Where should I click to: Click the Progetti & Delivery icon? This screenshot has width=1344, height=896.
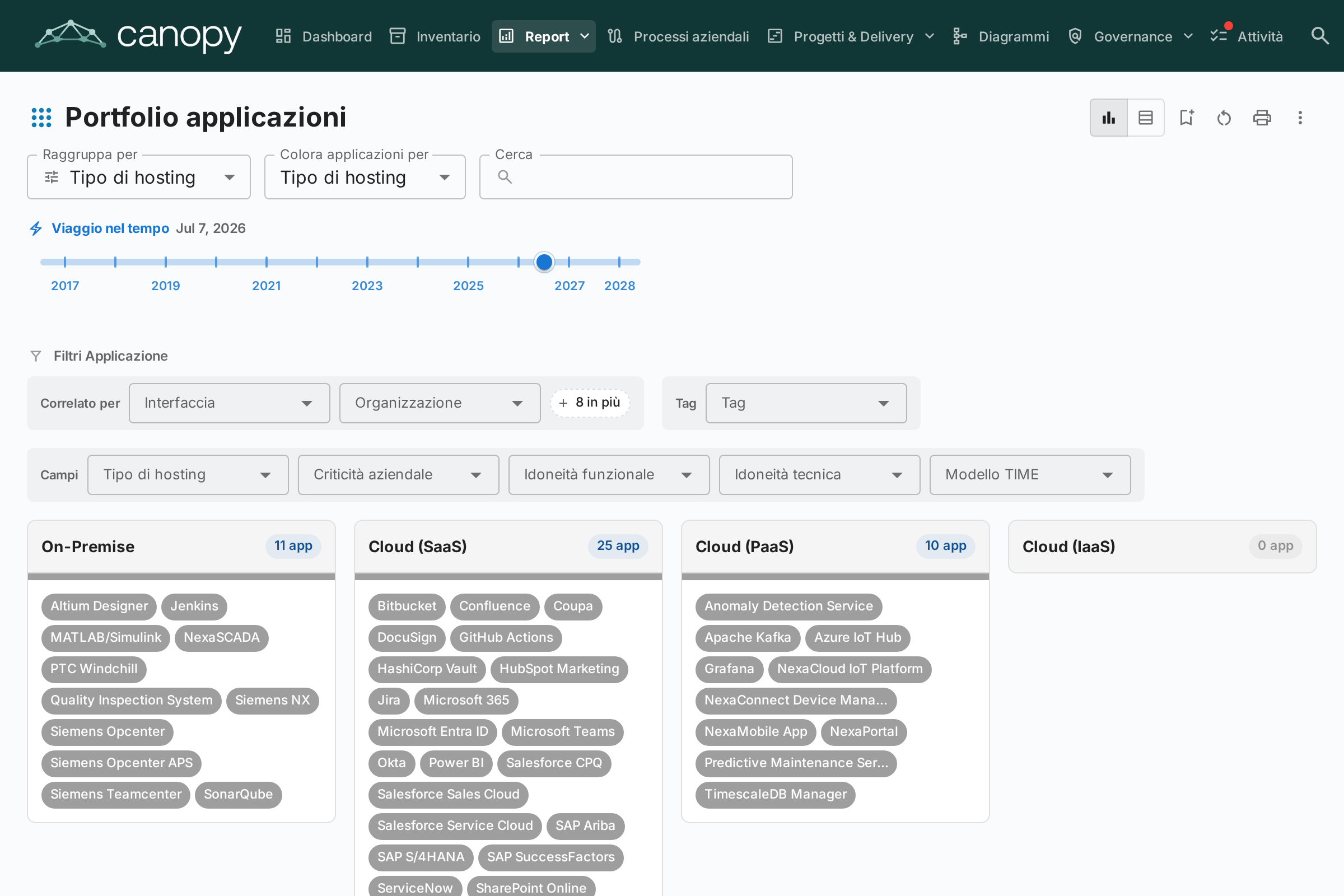(775, 36)
